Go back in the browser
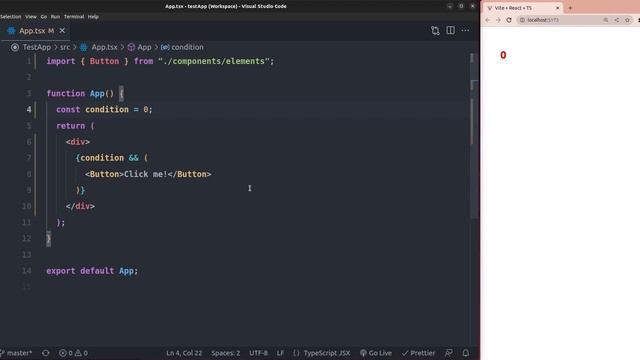Viewport: 640px width, 360px height. [488, 20]
